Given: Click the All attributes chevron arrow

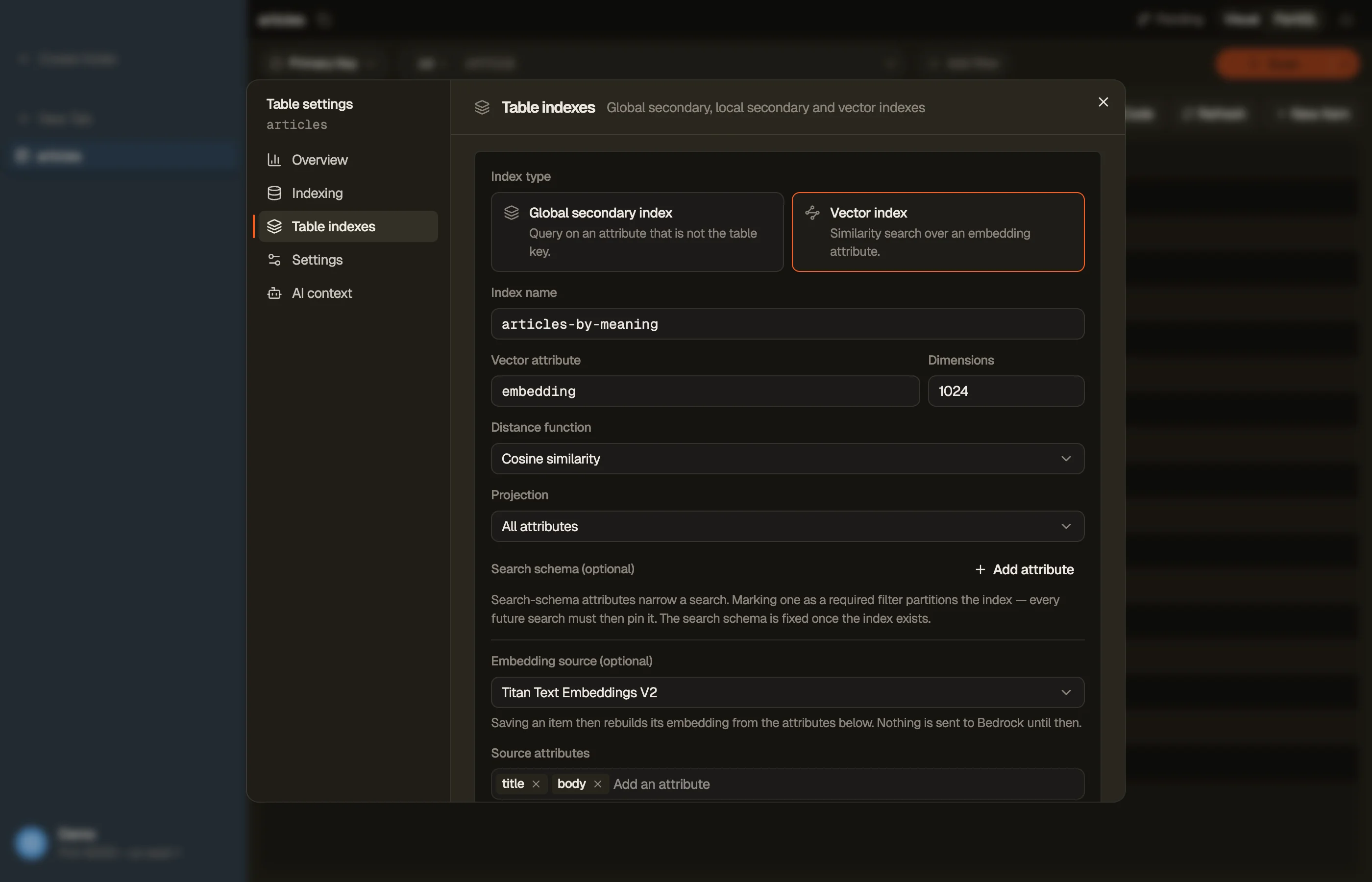Looking at the screenshot, I should pos(1066,526).
